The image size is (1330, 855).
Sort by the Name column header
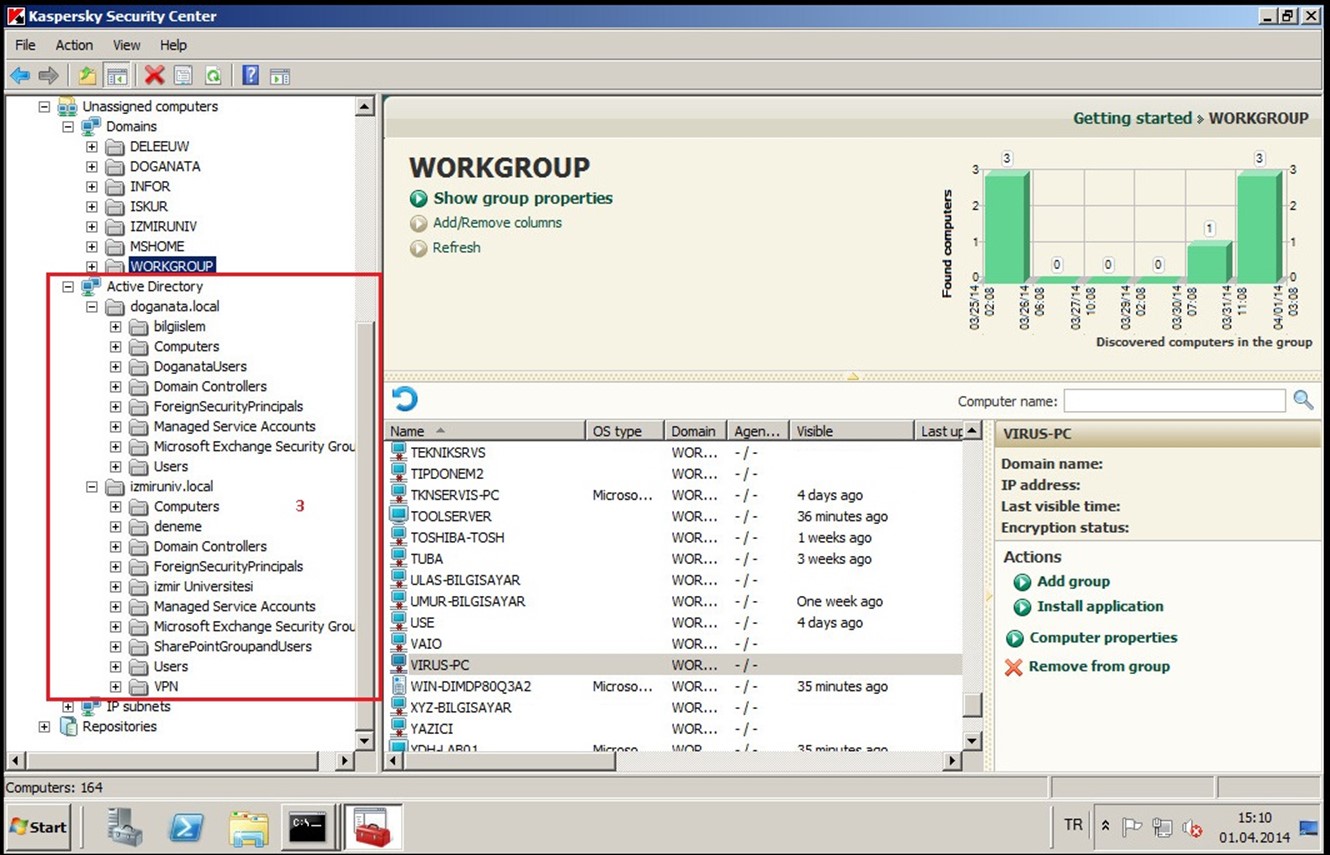pyautogui.click(x=485, y=431)
